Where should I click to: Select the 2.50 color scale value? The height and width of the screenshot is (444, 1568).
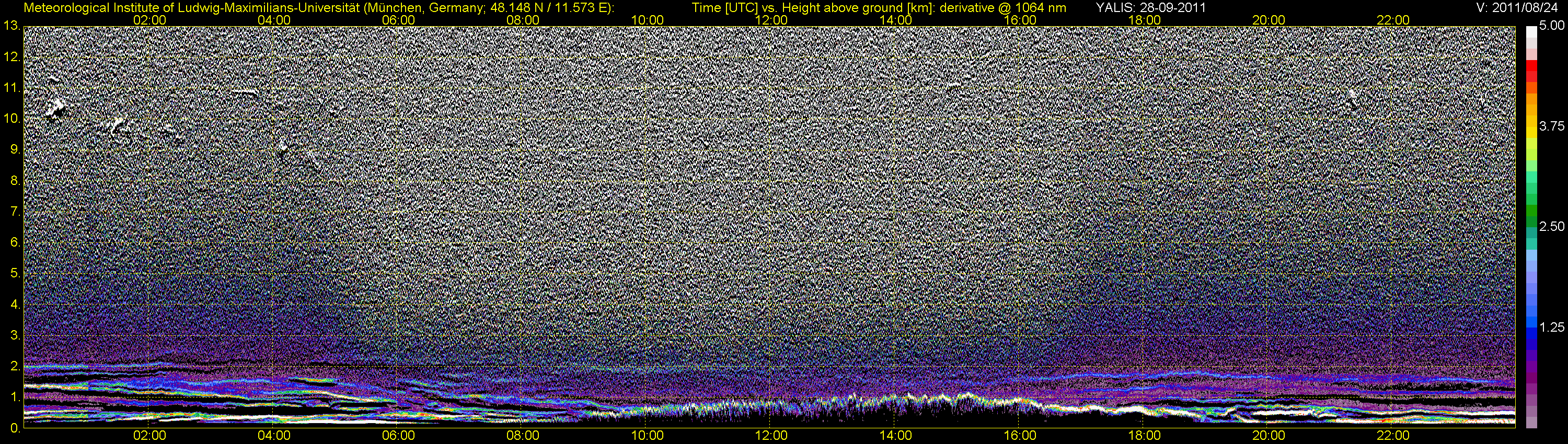[x=1552, y=227]
